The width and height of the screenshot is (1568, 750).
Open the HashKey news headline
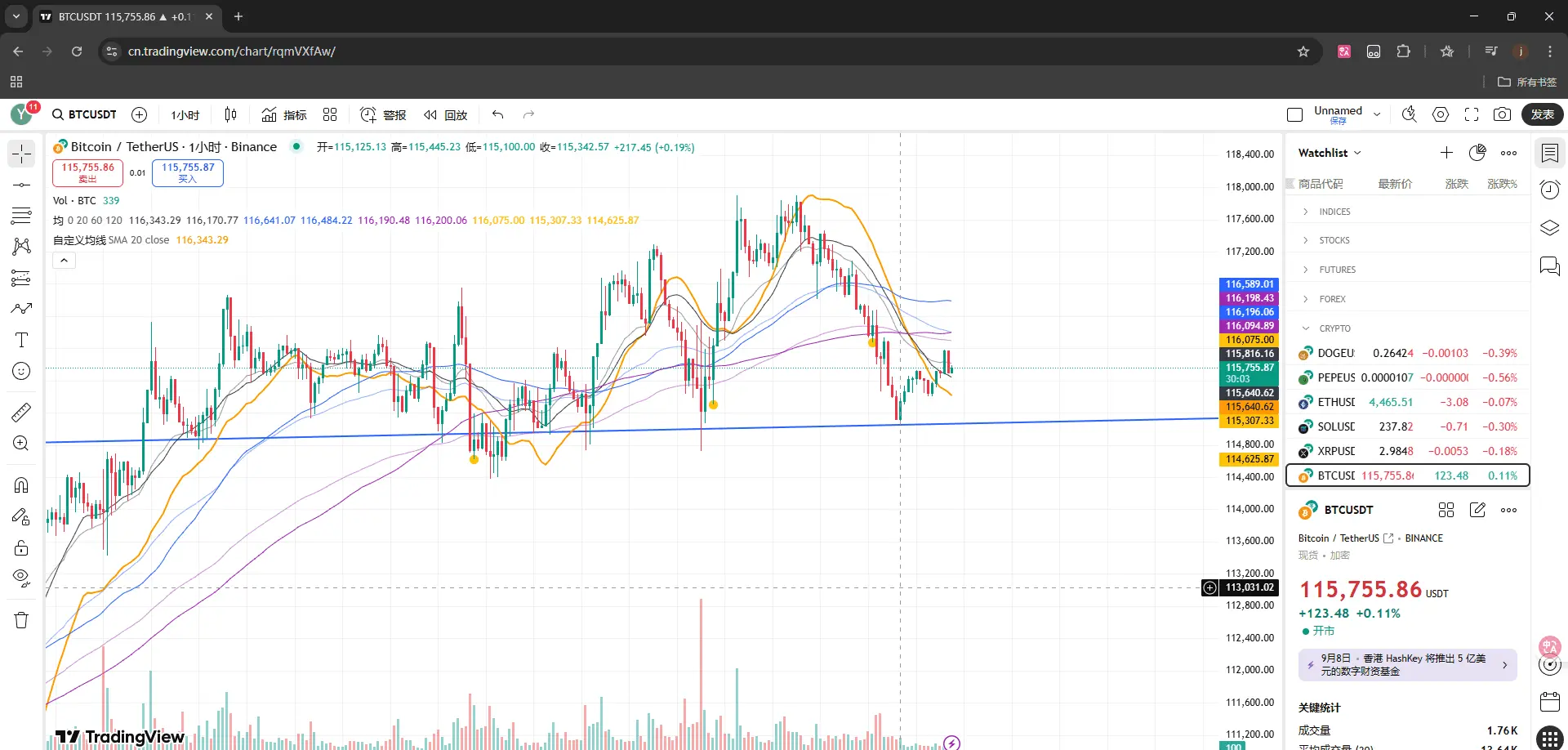point(1408,665)
